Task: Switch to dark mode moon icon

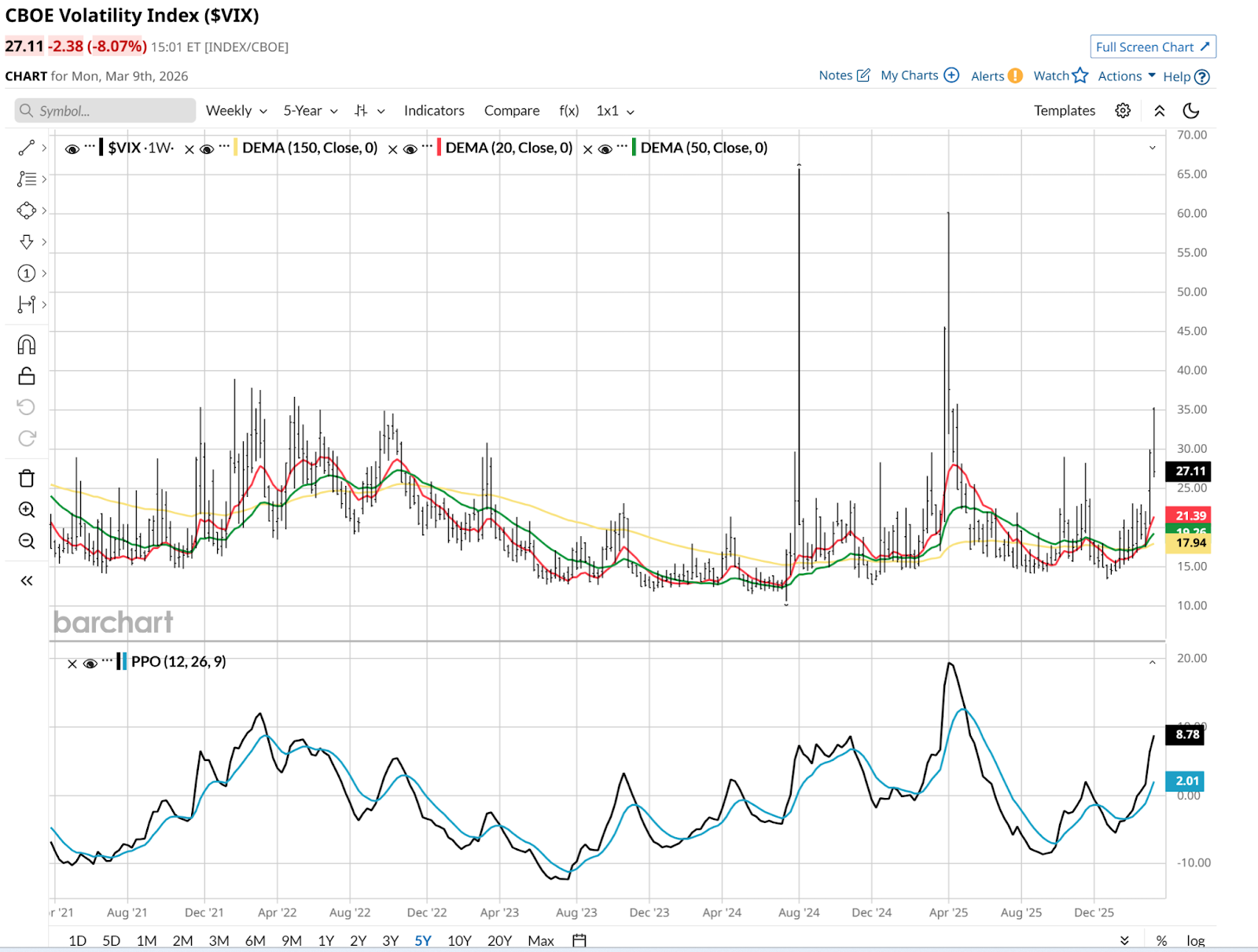Action: point(1191,111)
